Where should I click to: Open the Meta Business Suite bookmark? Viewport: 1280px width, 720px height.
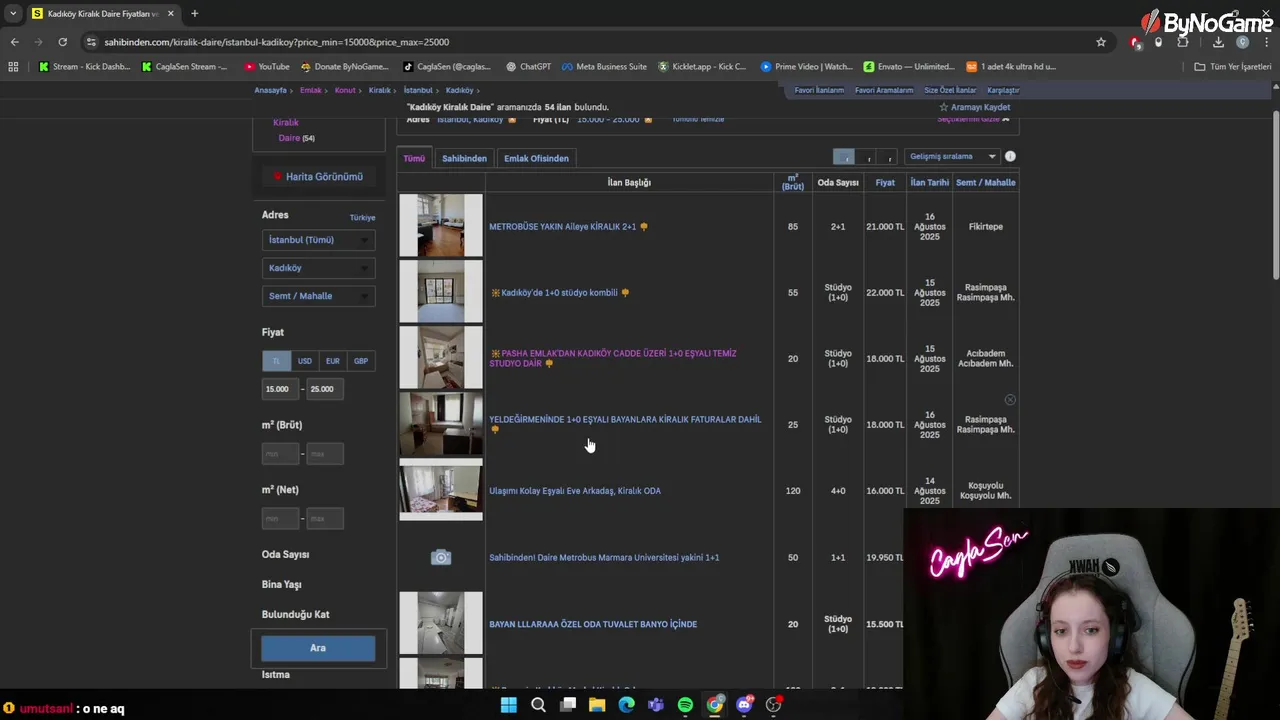coord(604,67)
